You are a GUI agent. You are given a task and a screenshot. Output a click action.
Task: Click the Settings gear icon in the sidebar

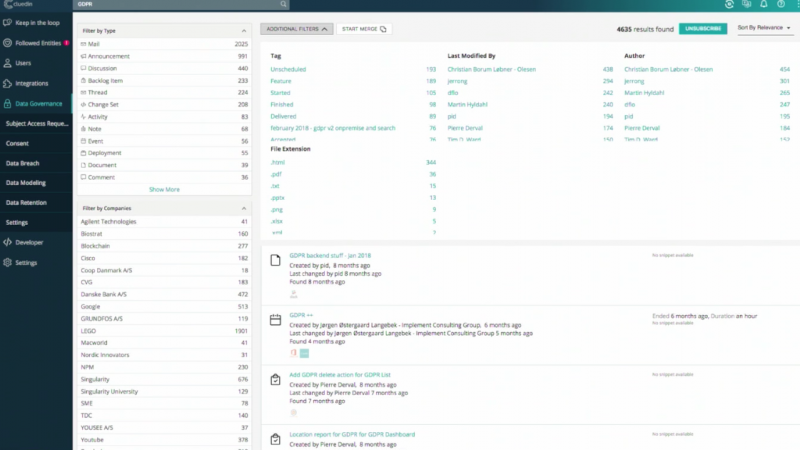(7, 263)
